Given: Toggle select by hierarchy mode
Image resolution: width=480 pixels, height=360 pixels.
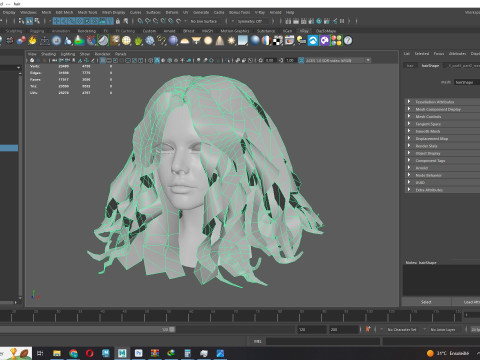Looking at the screenshot, I should 21,21.
